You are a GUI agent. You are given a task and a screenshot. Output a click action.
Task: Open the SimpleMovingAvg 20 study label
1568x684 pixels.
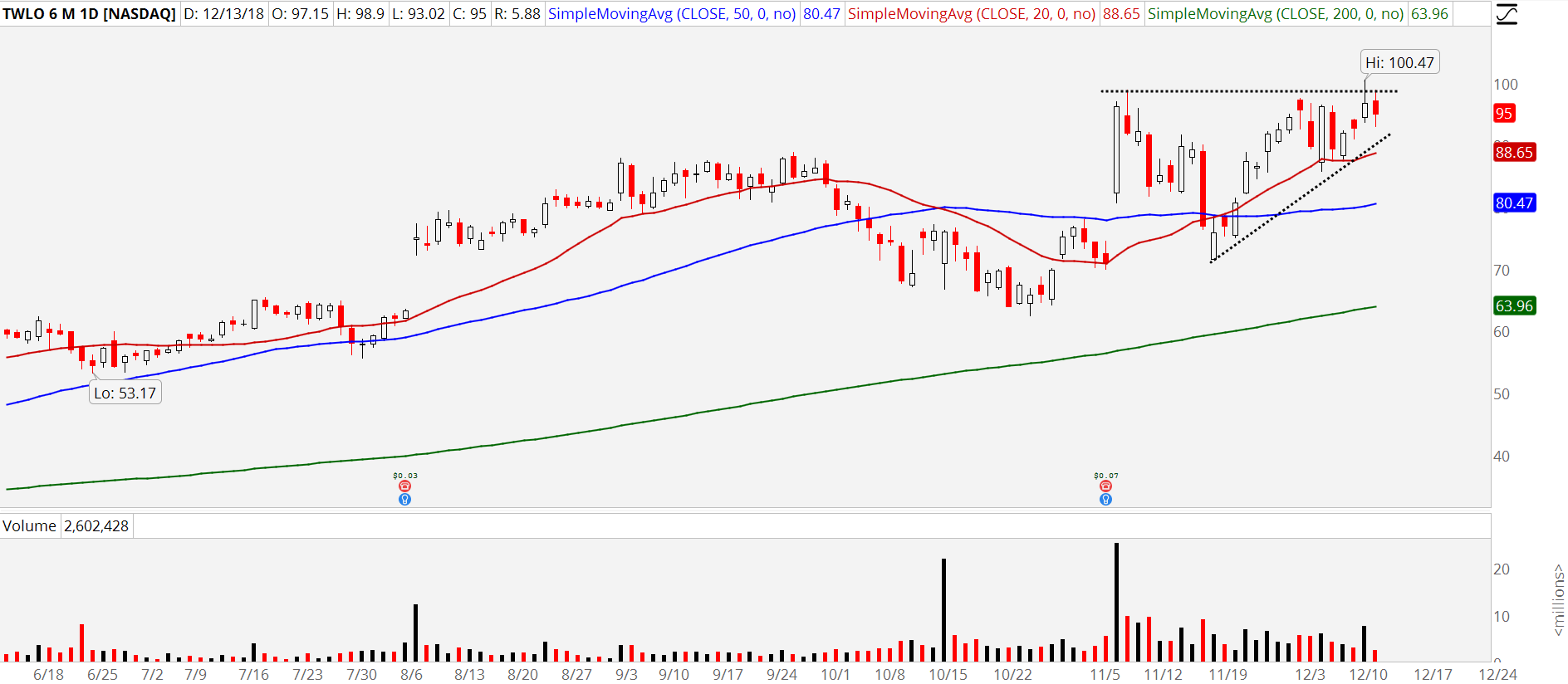point(972,14)
